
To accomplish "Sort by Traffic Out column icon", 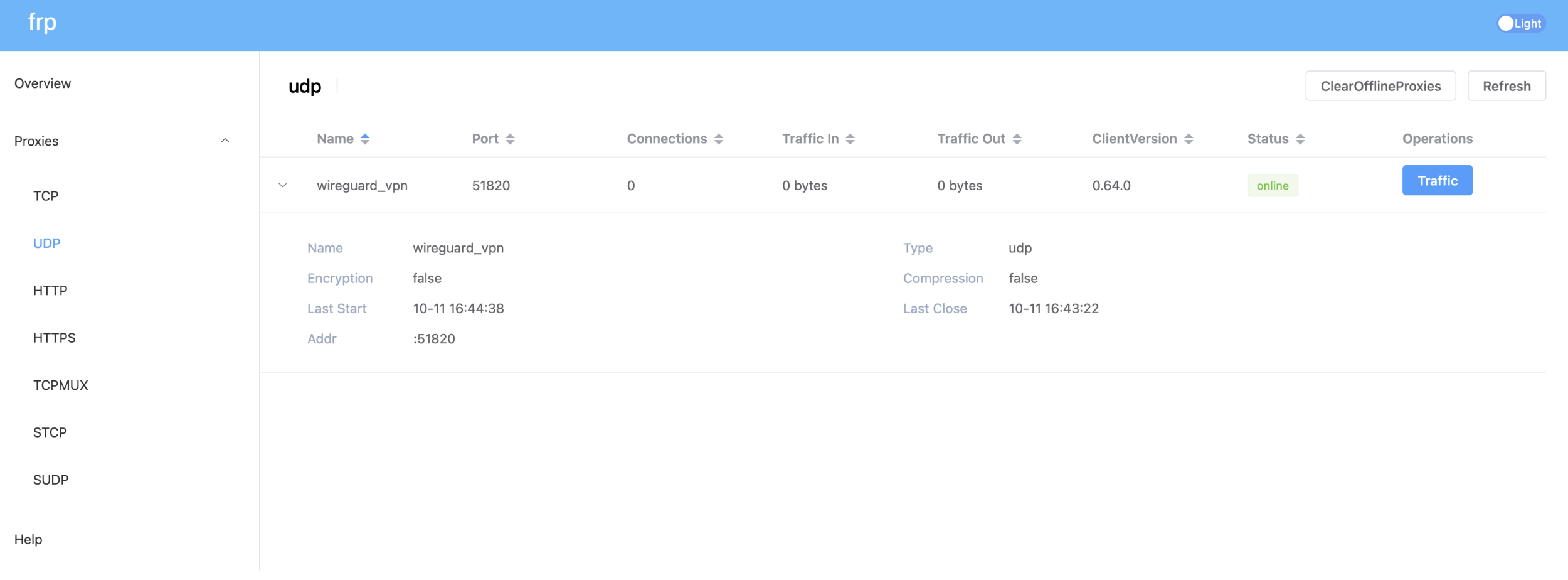I will [x=1017, y=139].
